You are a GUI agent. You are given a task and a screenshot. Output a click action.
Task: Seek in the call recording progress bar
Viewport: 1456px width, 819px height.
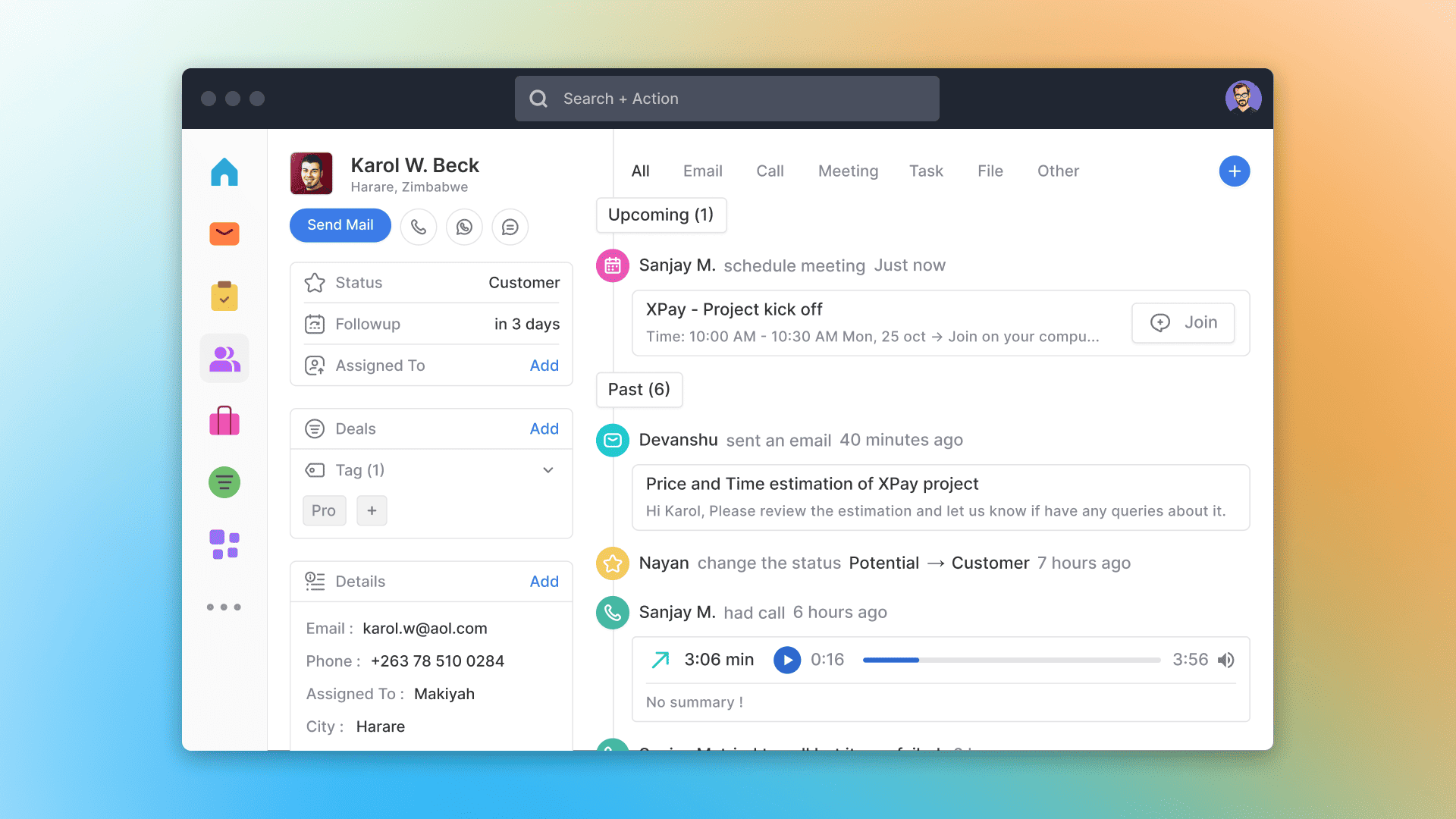click(1011, 660)
